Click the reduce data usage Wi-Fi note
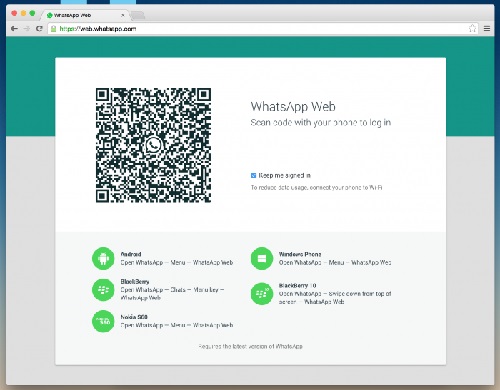The image size is (500, 390). 316,188
